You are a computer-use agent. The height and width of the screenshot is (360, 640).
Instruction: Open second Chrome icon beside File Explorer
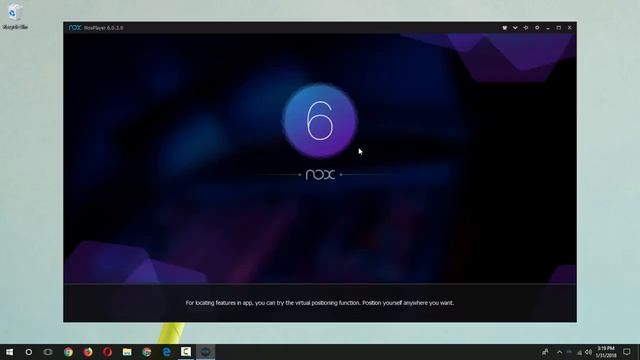(147, 352)
